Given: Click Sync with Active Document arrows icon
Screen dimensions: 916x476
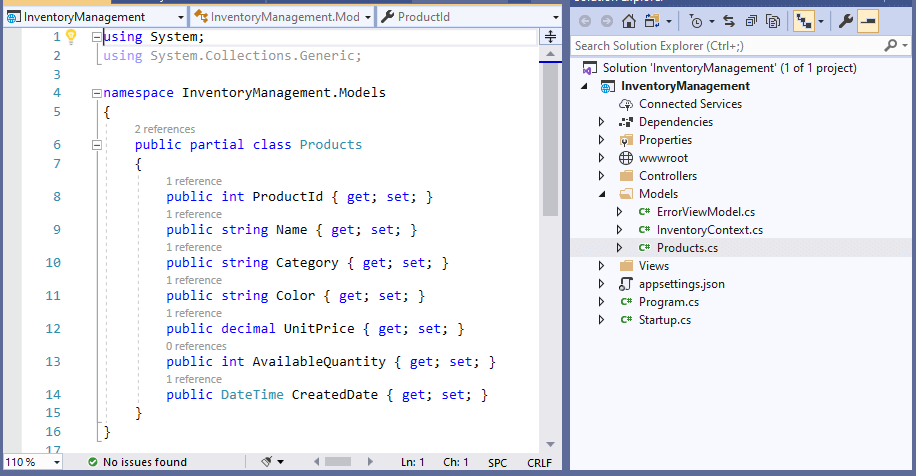Looking at the screenshot, I should (729, 21).
